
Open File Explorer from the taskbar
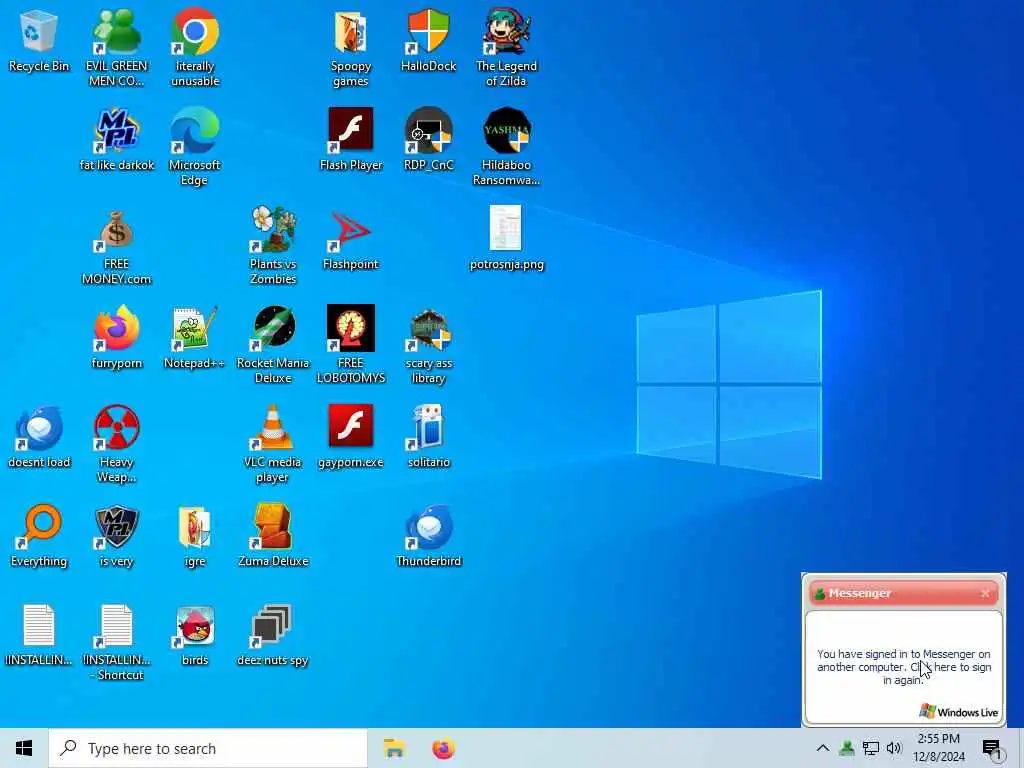pos(394,748)
